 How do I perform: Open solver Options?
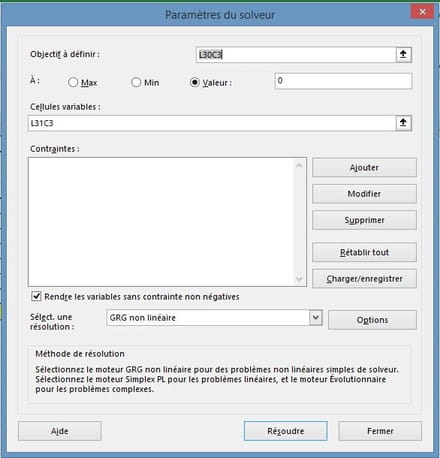point(372,320)
